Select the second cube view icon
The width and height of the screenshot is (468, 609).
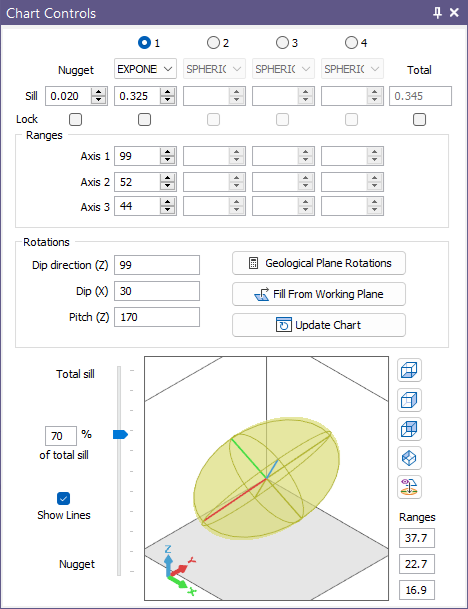[x=409, y=400]
